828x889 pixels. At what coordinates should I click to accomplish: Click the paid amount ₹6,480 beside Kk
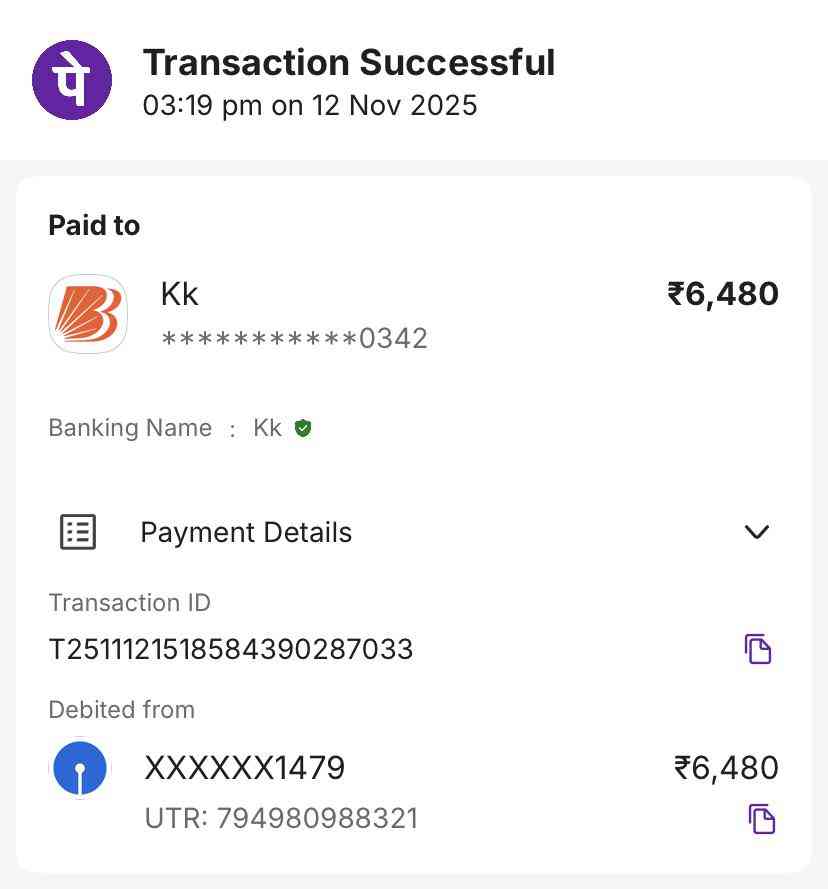[723, 294]
